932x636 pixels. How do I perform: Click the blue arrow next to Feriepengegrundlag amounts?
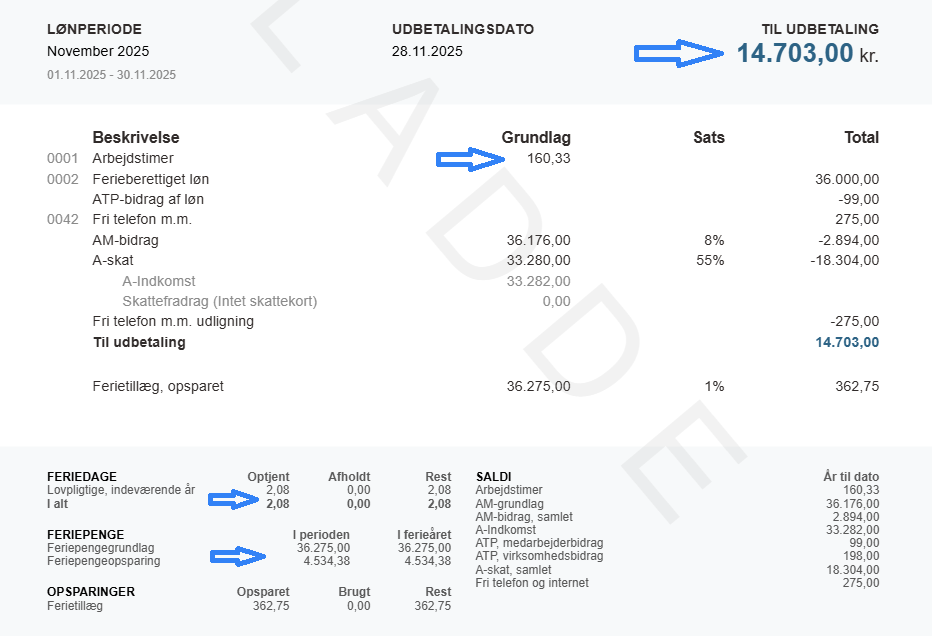point(242,554)
